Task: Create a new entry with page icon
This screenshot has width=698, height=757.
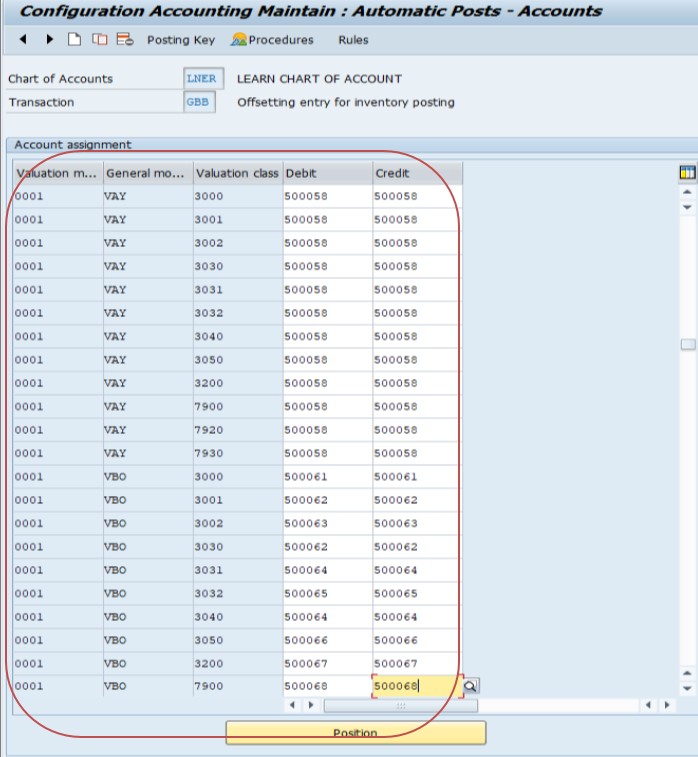Action: (x=74, y=40)
